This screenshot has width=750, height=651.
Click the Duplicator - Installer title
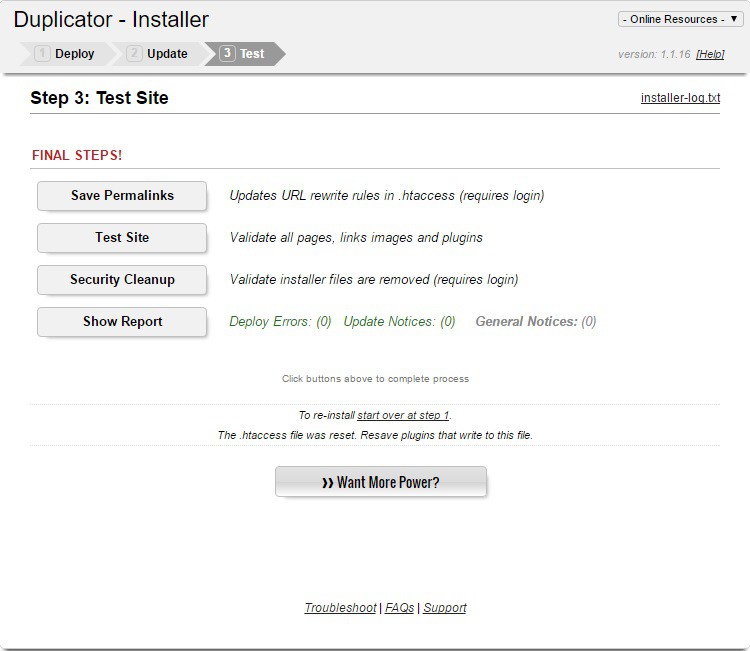[x=111, y=20]
